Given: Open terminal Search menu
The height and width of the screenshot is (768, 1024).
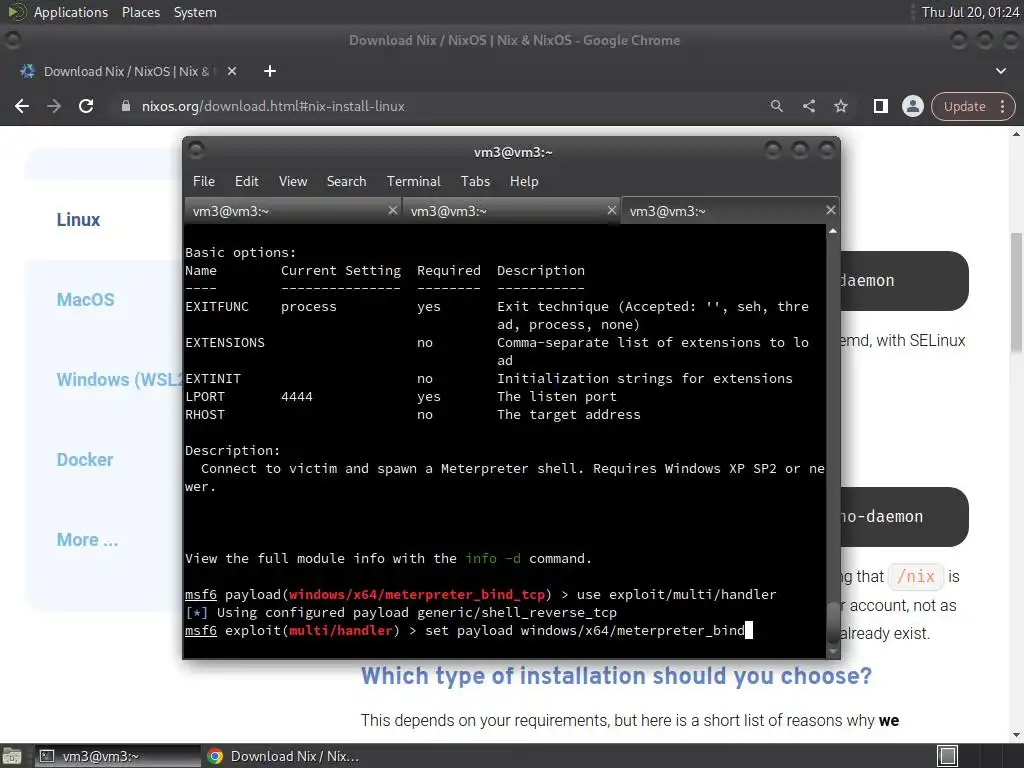Looking at the screenshot, I should click(346, 181).
